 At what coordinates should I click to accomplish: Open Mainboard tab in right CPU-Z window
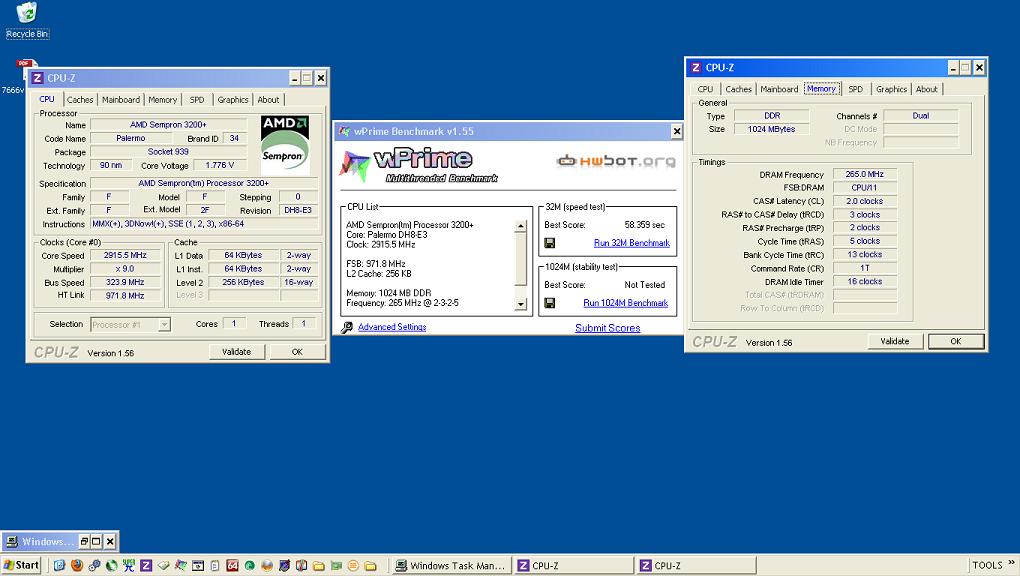[779, 89]
